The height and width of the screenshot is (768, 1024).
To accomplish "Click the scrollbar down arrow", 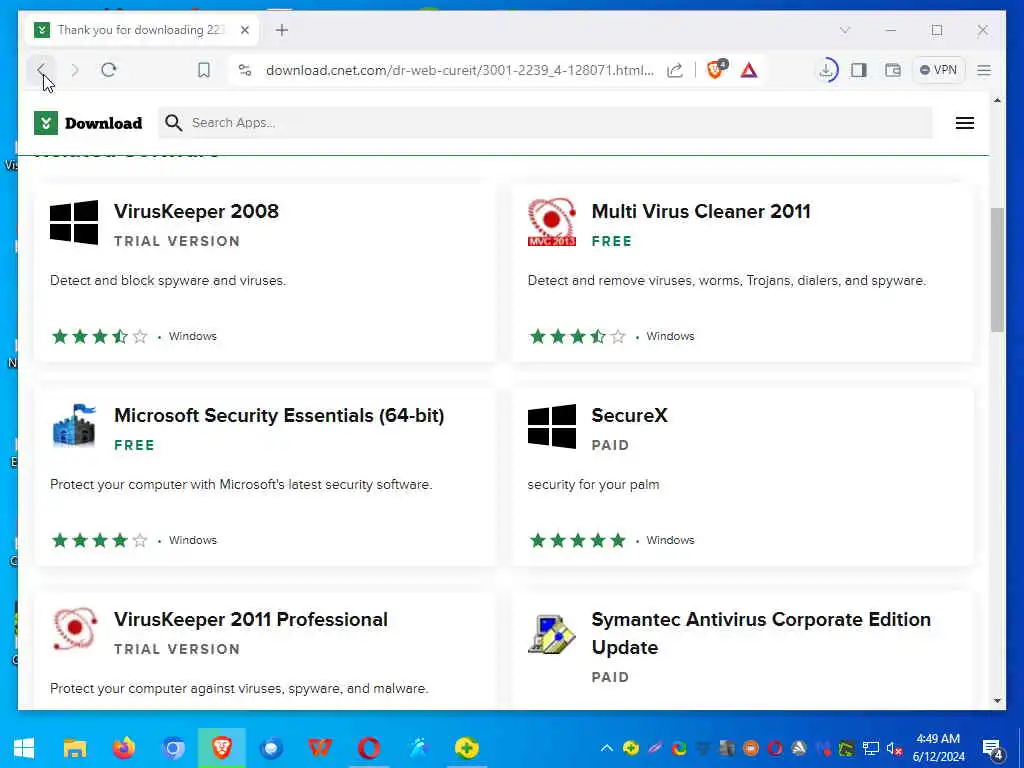I will point(997,701).
